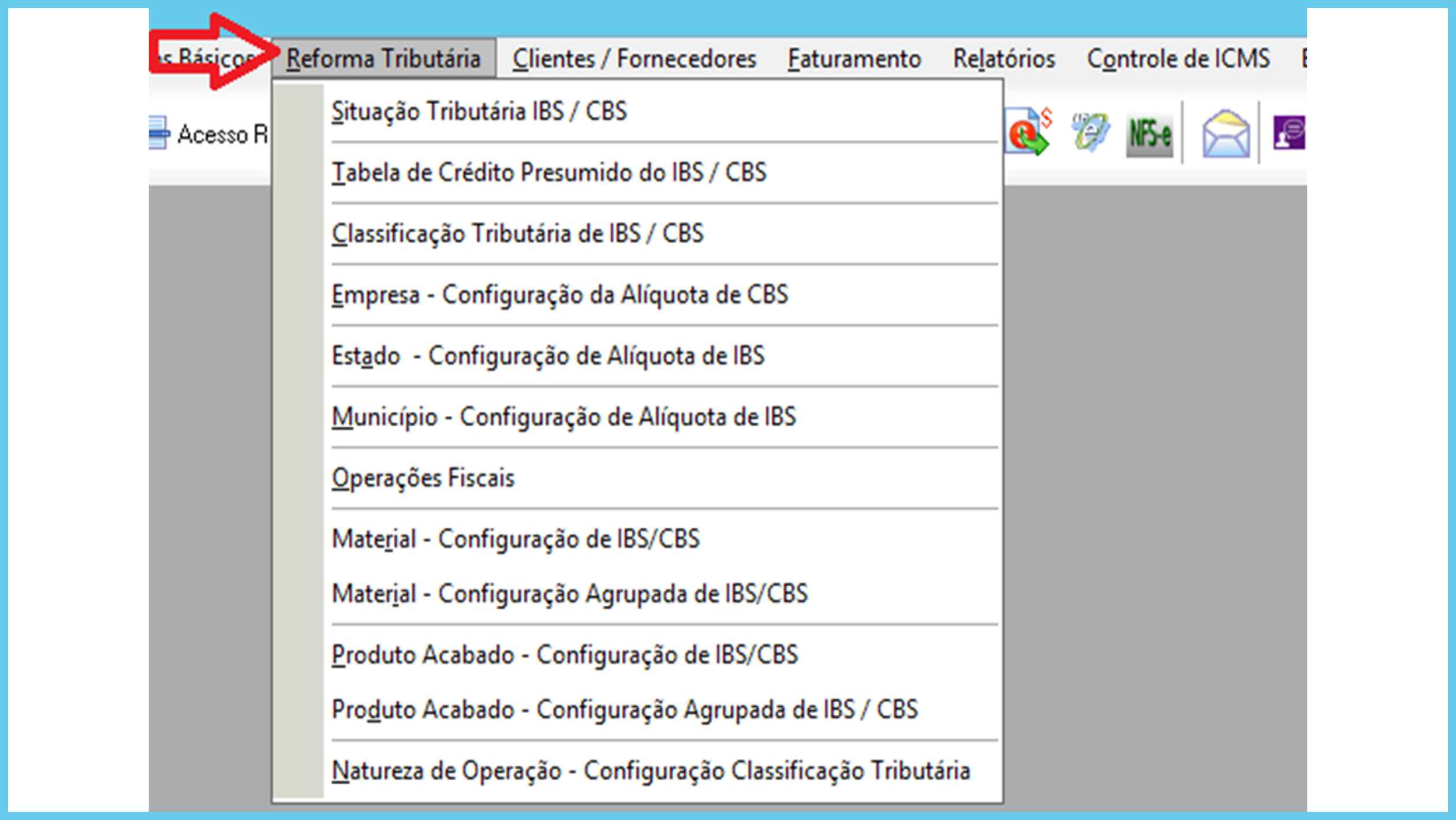
Task: Open the Faturamento menu
Action: pyautogui.click(x=854, y=59)
